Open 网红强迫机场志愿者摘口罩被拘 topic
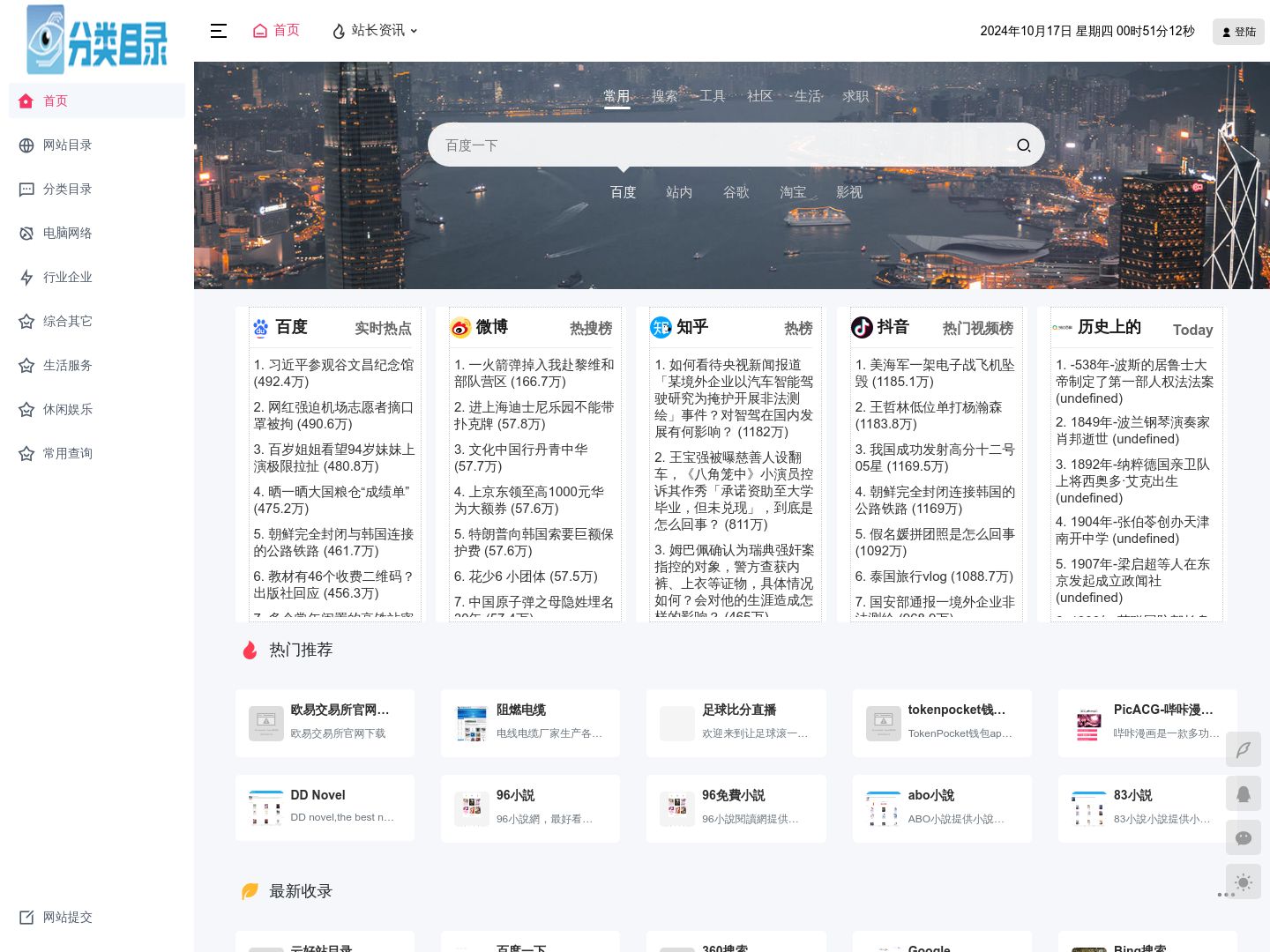This screenshot has width=1270, height=952. point(333,415)
